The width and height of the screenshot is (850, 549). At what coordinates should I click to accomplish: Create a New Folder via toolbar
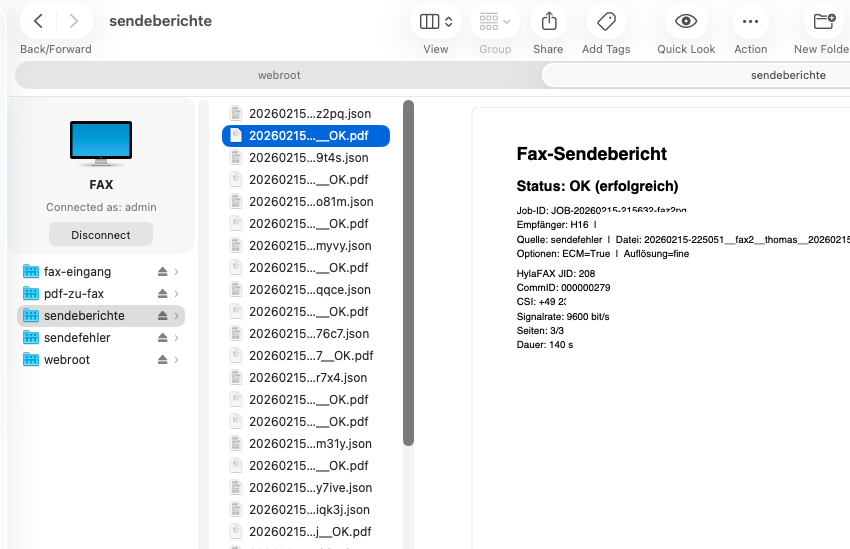824,21
